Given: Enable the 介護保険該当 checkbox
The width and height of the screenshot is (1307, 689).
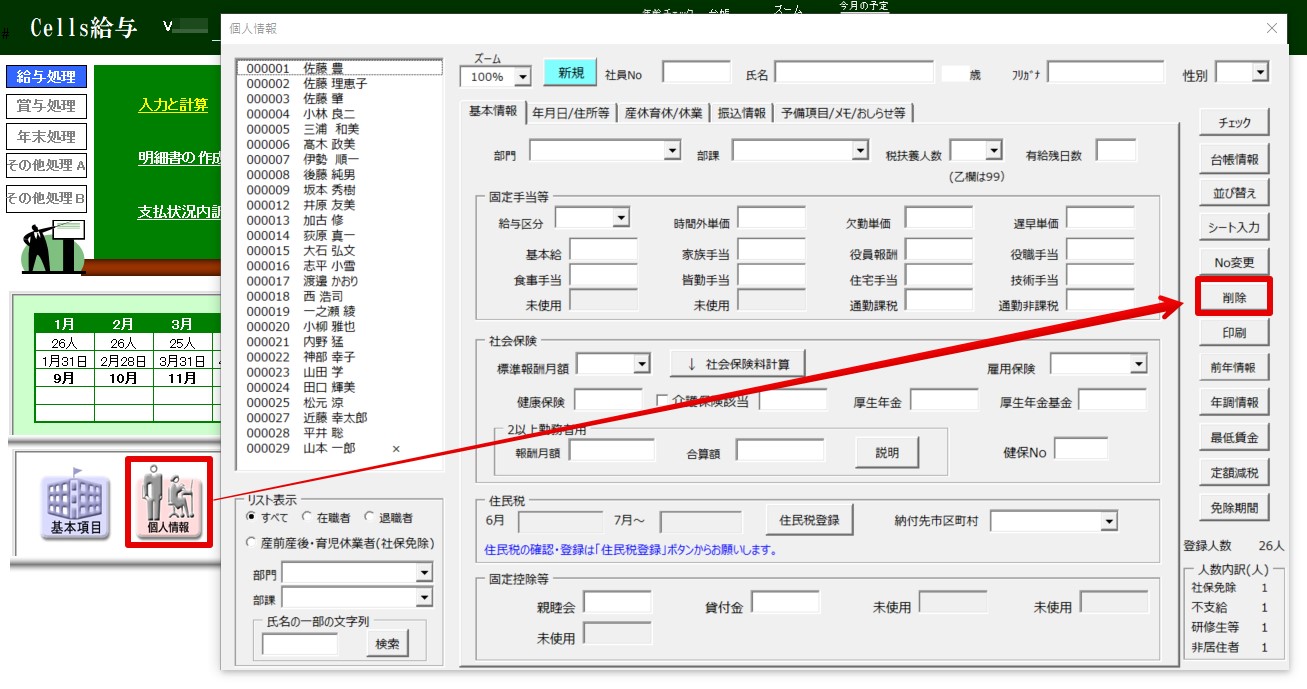Looking at the screenshot, I should click(662, 401).
